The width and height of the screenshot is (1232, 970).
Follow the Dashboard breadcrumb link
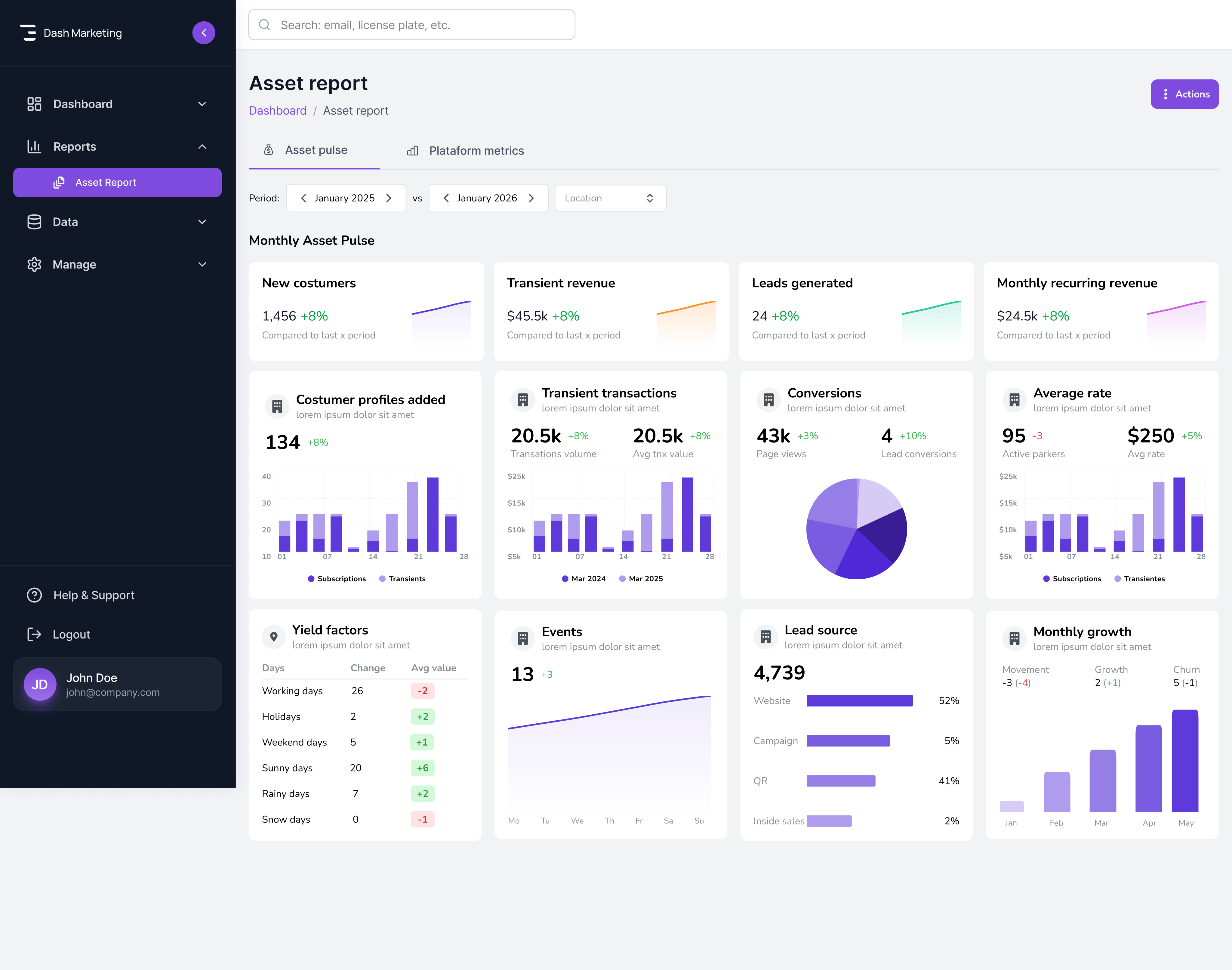(278, 111)
